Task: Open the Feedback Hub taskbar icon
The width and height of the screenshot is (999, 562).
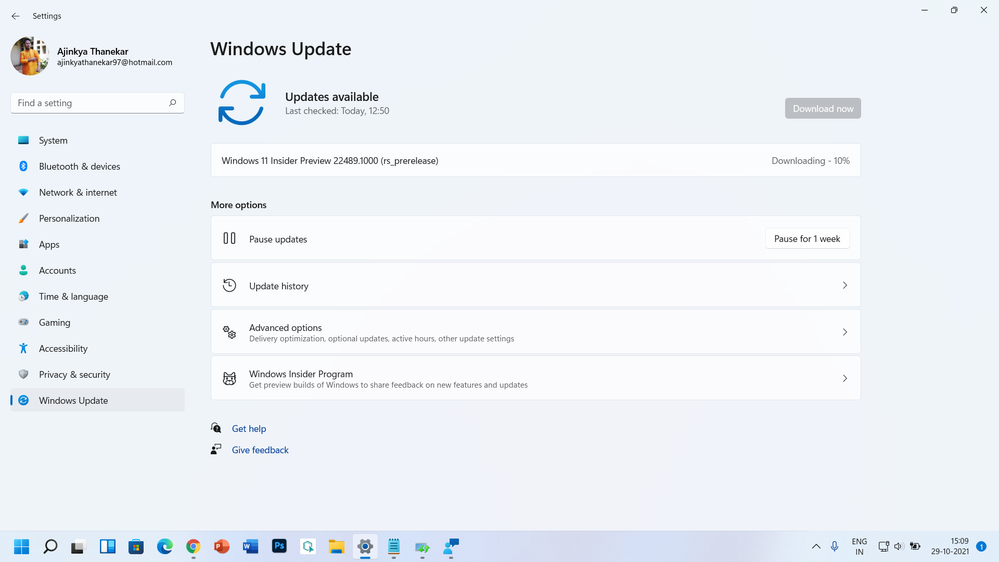Action: 451,547
